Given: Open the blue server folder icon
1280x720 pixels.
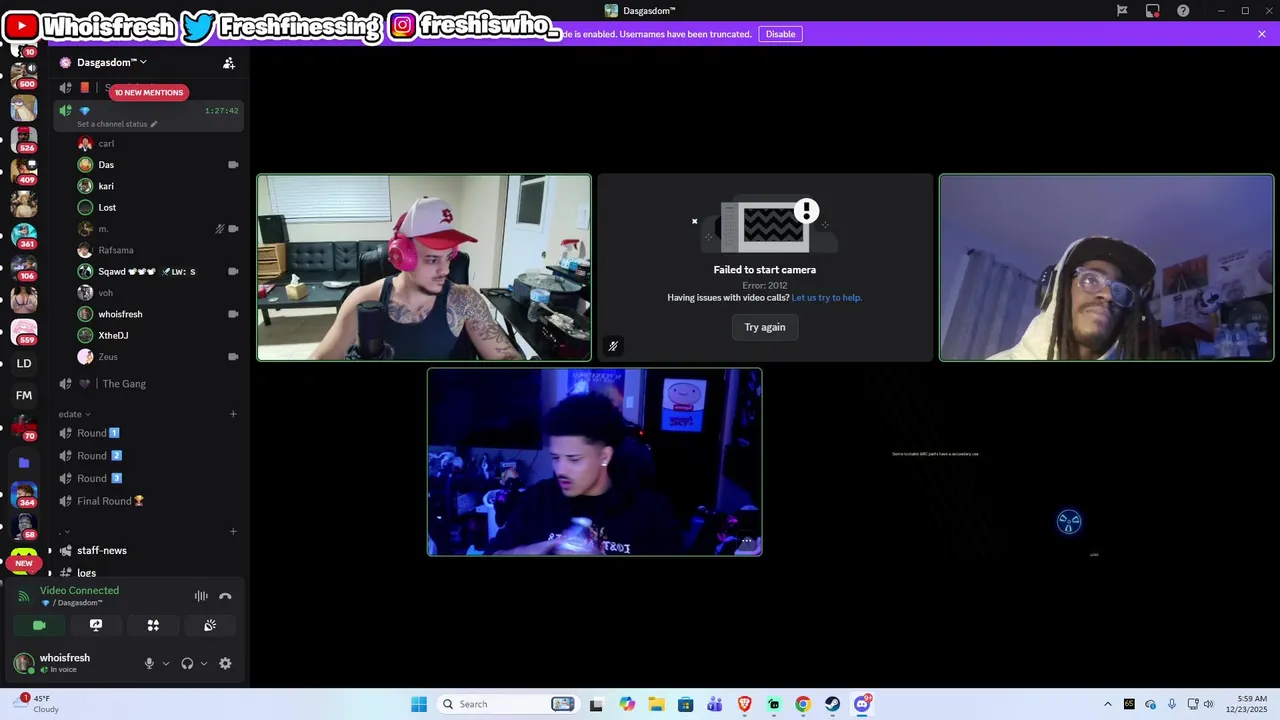Looking at the screenshot, I should (24, 463).
